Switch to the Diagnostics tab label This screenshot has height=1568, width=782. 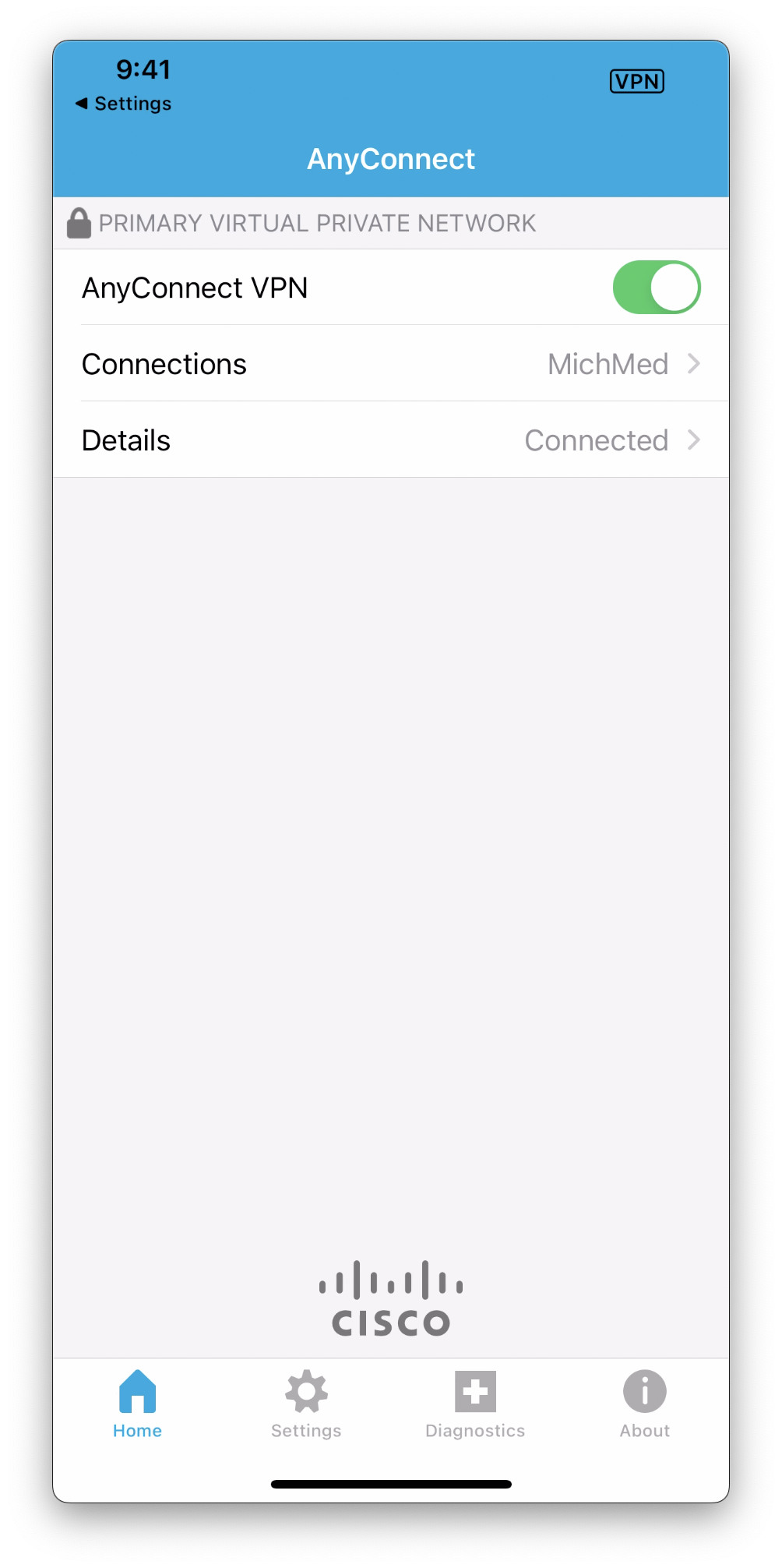pyautogui.click(x=475, y=1431)
